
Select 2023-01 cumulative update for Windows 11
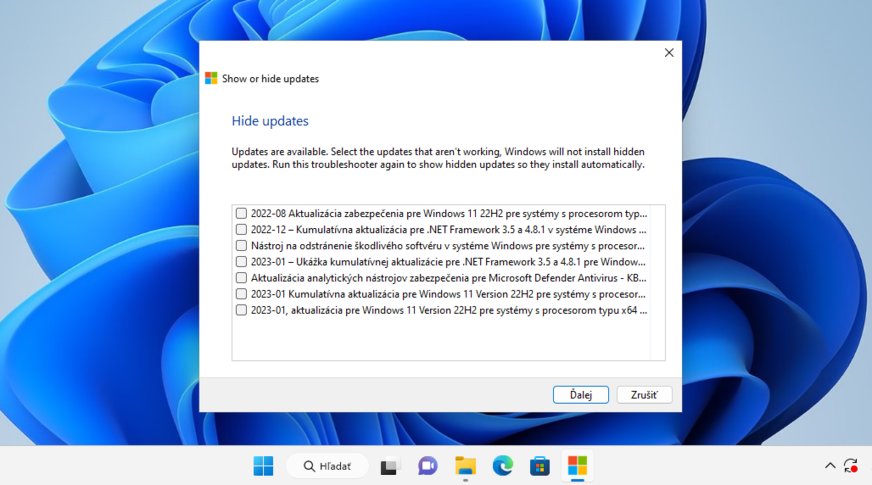click(241, 294)
